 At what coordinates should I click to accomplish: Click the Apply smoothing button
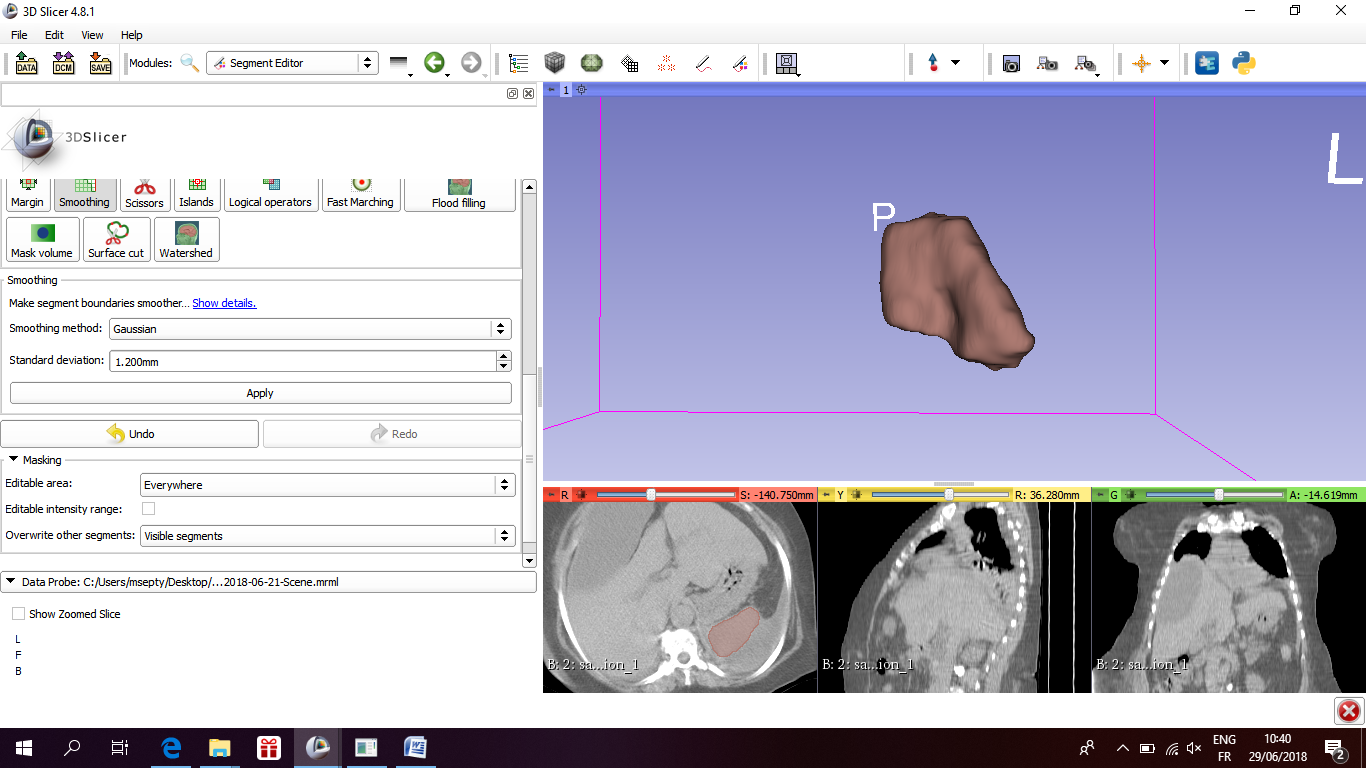tap(260, 393)
